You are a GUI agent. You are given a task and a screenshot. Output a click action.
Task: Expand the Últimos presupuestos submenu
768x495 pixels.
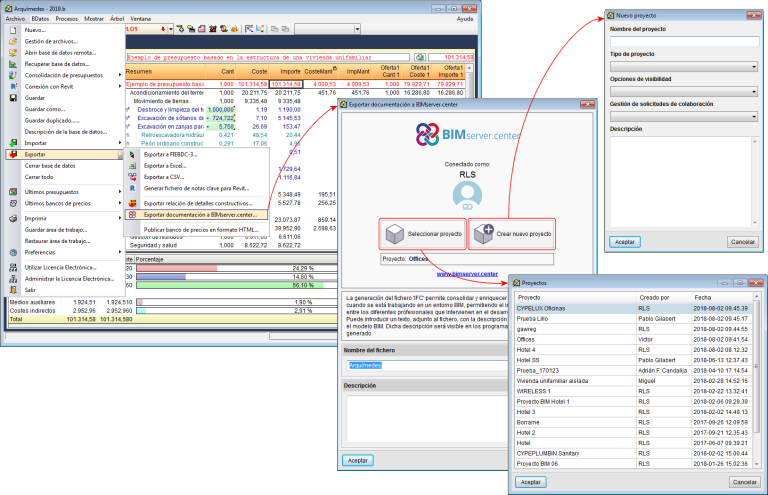120,192
